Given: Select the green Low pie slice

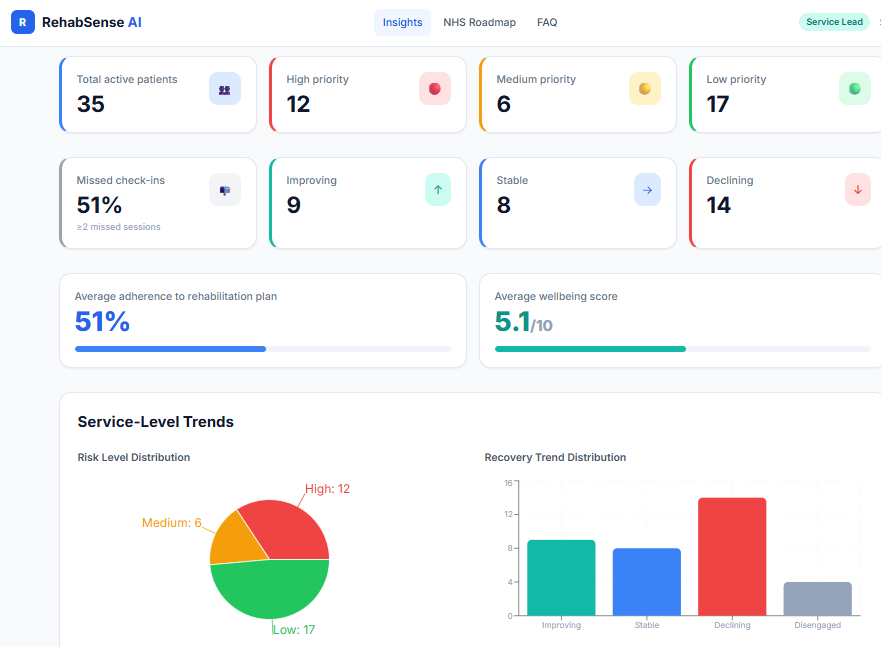Looking at the screenshot, I should [270, 591].
